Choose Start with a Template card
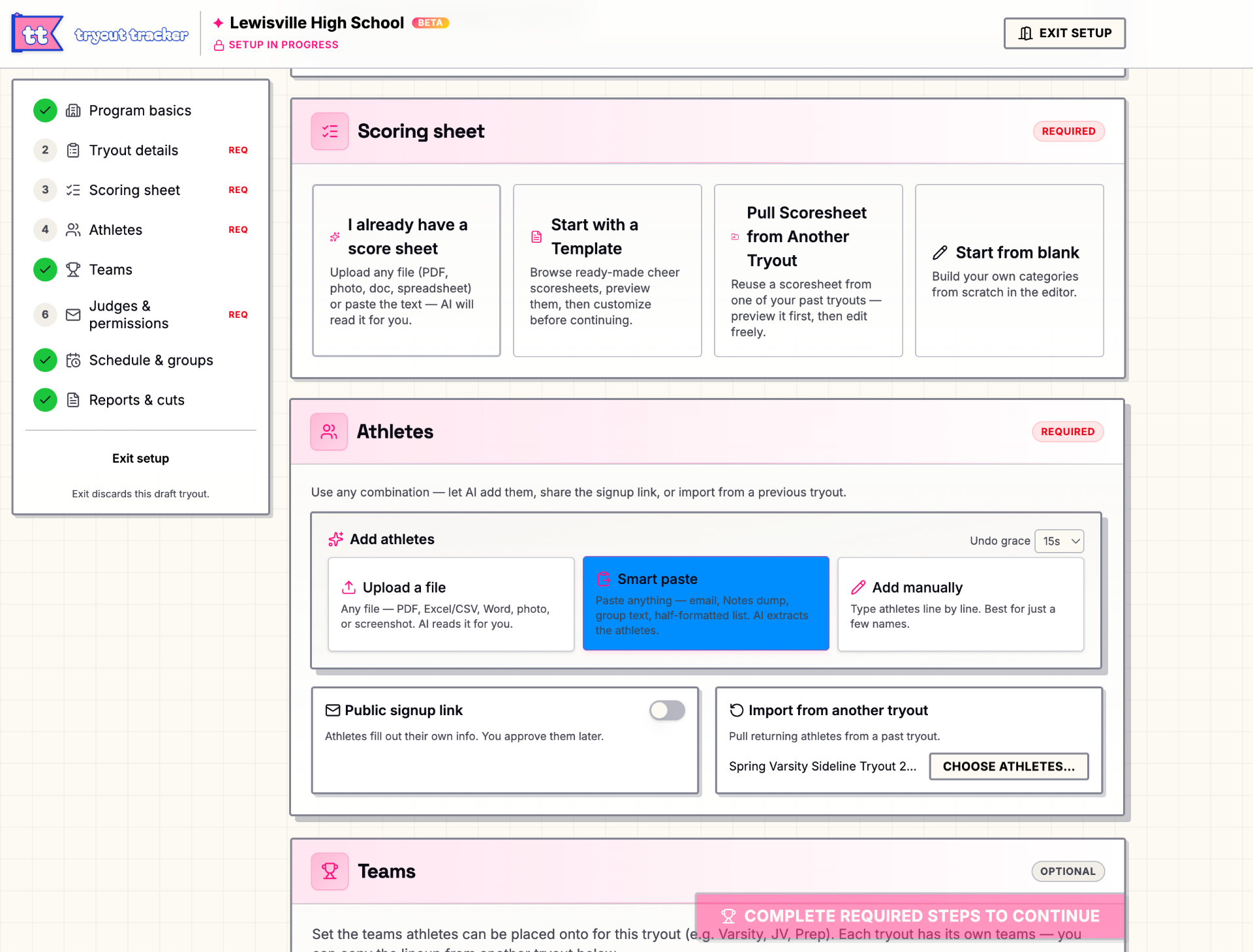The height and width of the screenshot is (952, 1253). (608, 270)
